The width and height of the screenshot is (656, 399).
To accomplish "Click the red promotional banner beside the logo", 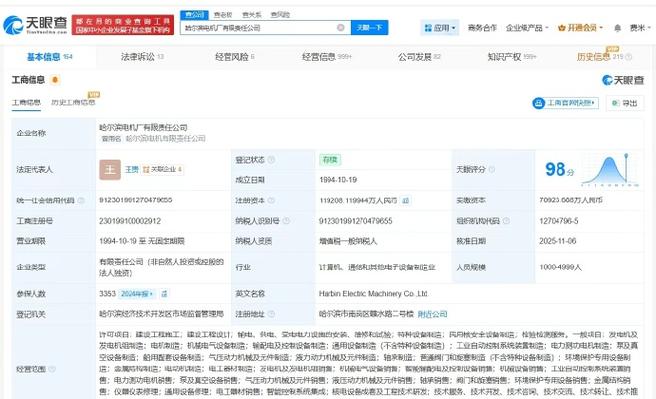I will [x=123, y=25].
